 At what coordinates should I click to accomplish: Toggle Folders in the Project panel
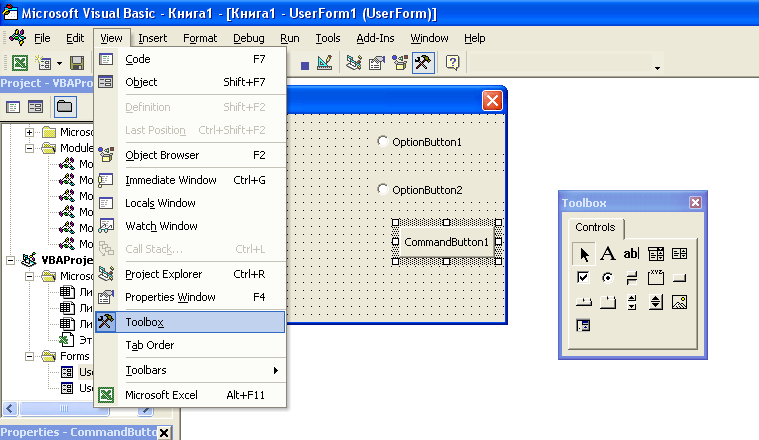[x=65, y=107]
